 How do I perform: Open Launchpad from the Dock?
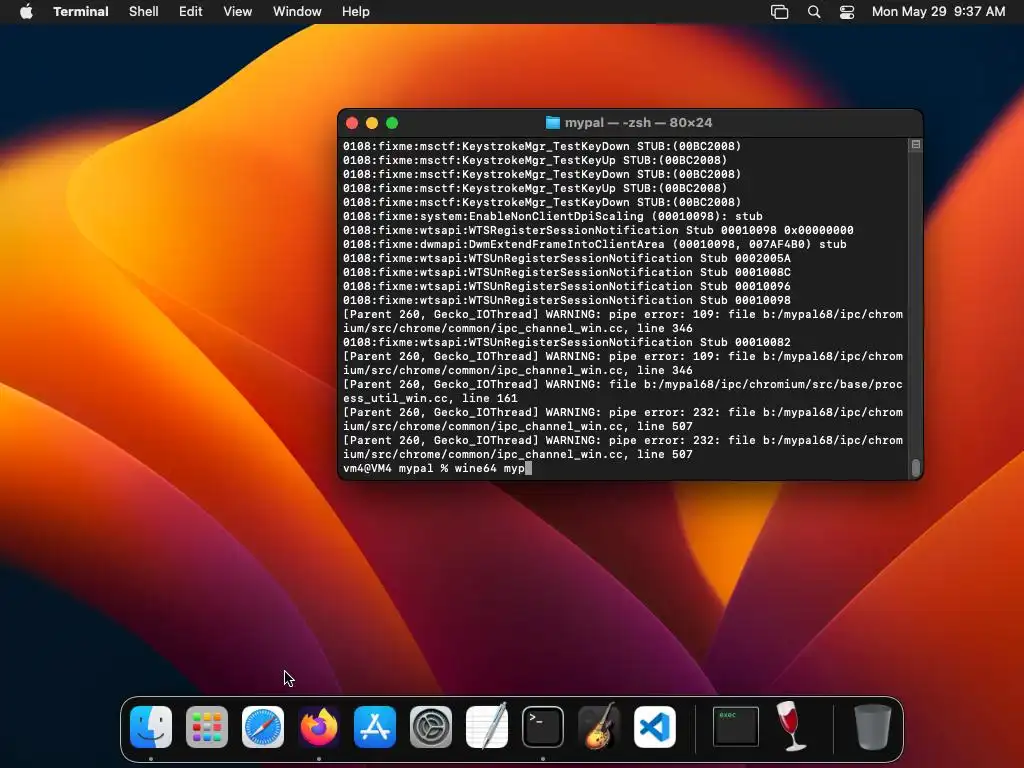(207, 727)
